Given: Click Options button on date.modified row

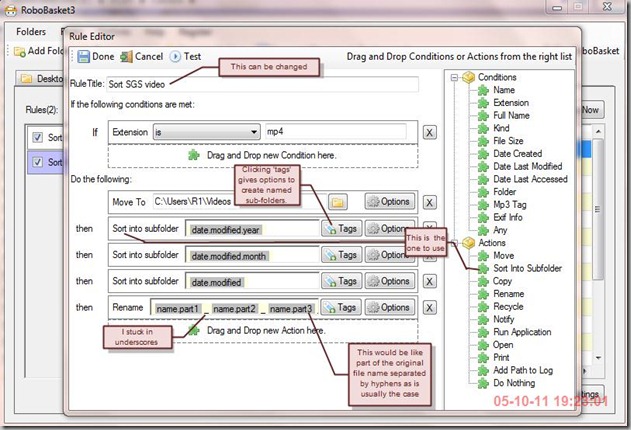Looking at the screenshot, I should click(390, 281).
